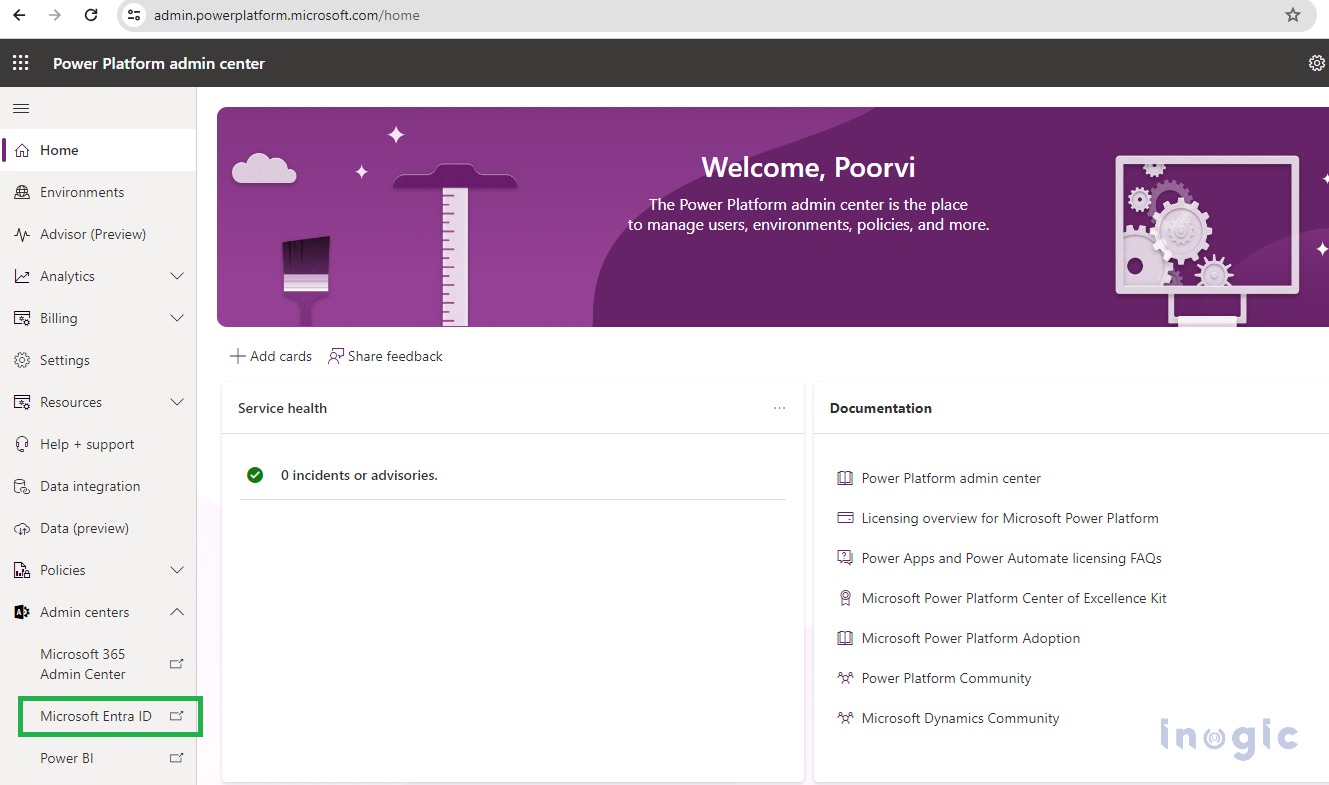Expand the Billing chevron
Viewport: 1329px width, 785px height.
click(x=177, y=318)
